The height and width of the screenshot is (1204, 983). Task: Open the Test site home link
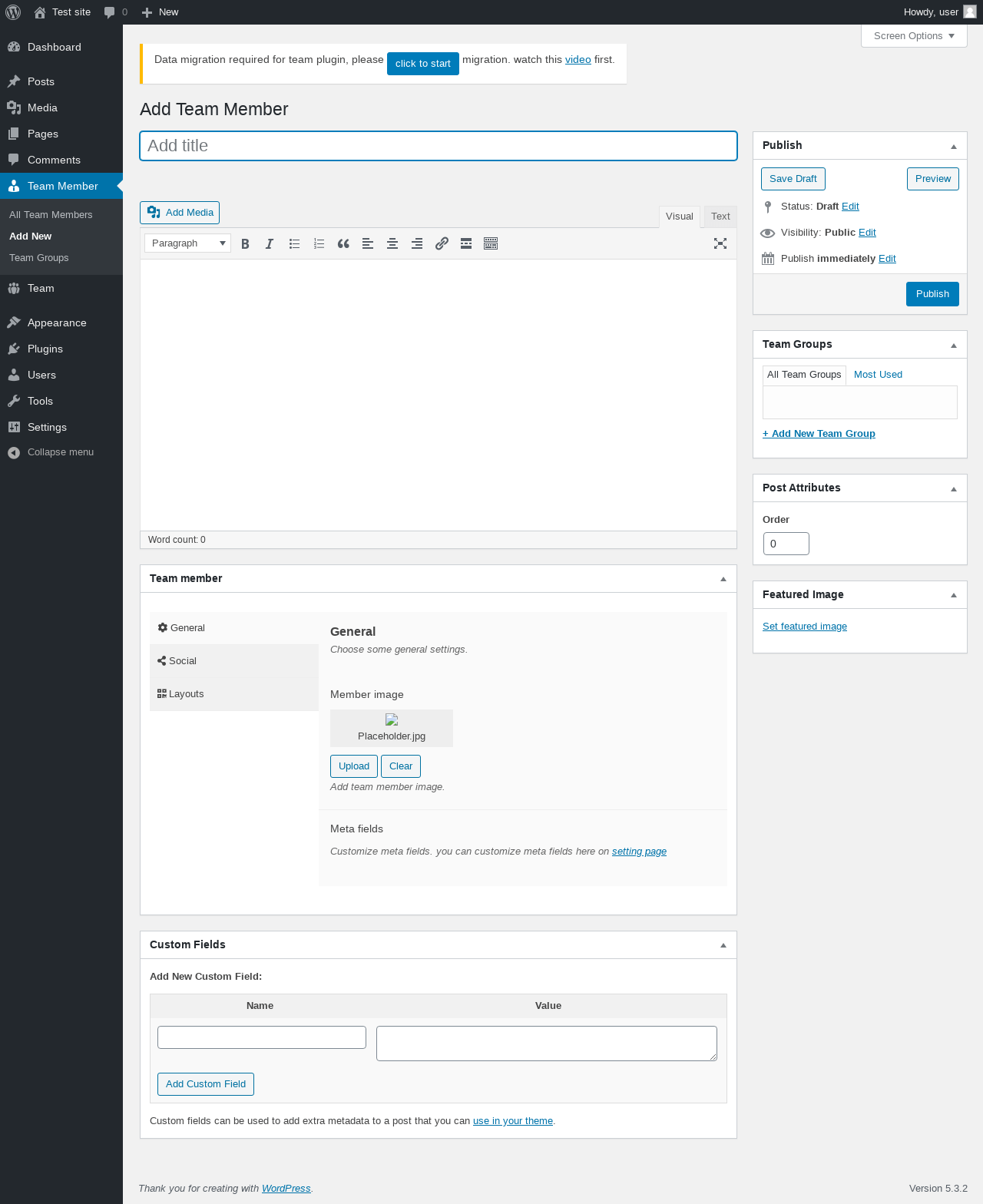tap(62, 12)
